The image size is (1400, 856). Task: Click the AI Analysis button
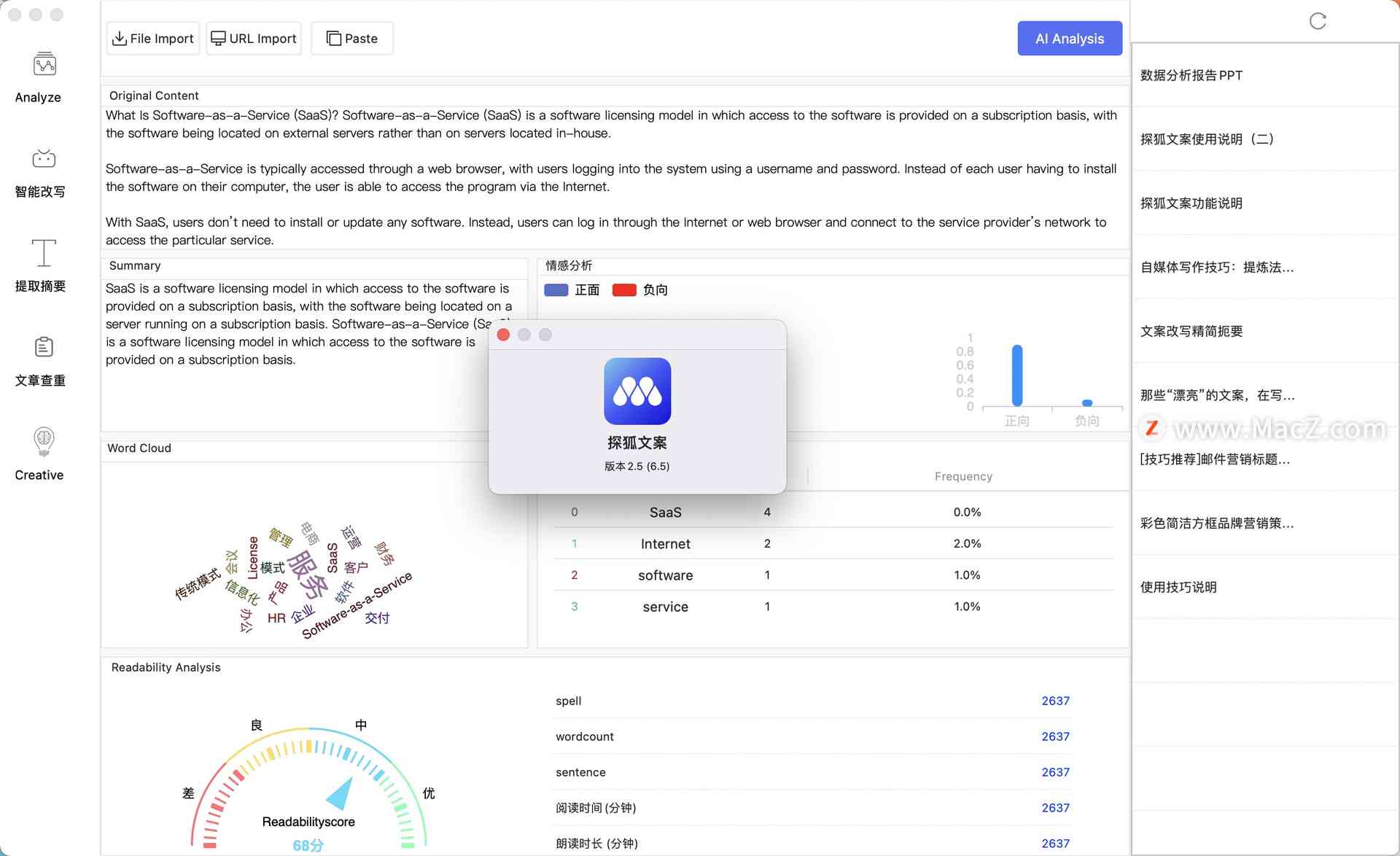[x=1070, y=38]
